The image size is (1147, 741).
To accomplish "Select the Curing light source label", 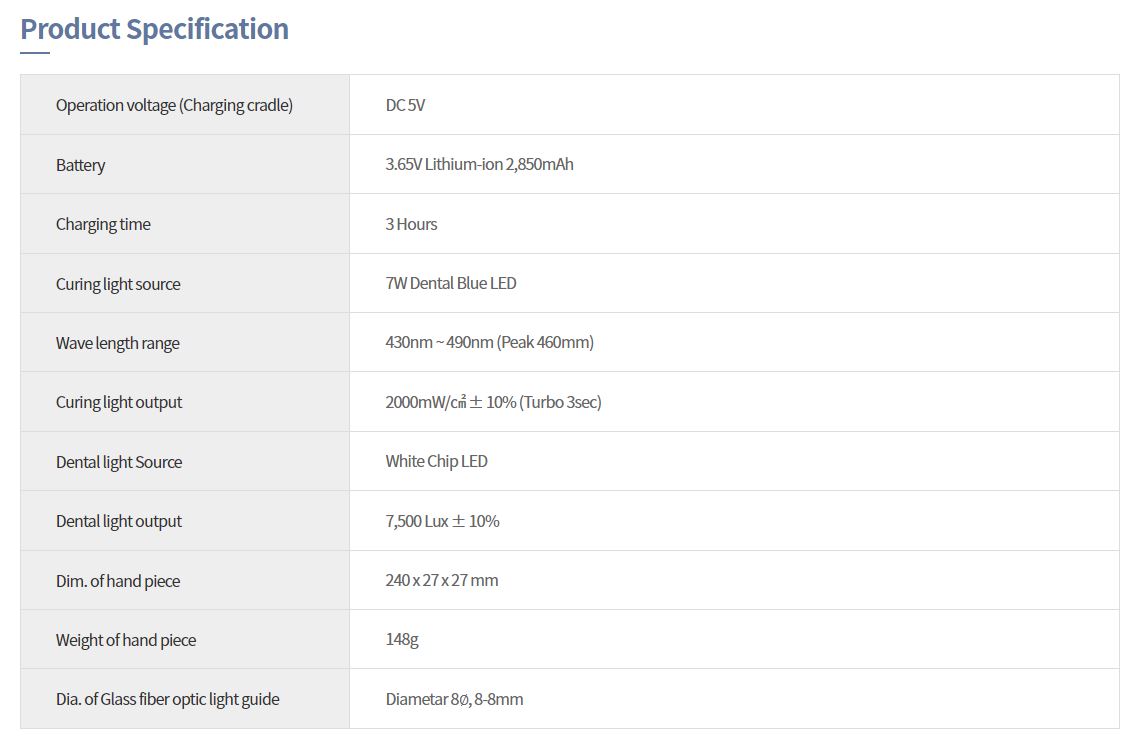I will coord(118,285).
